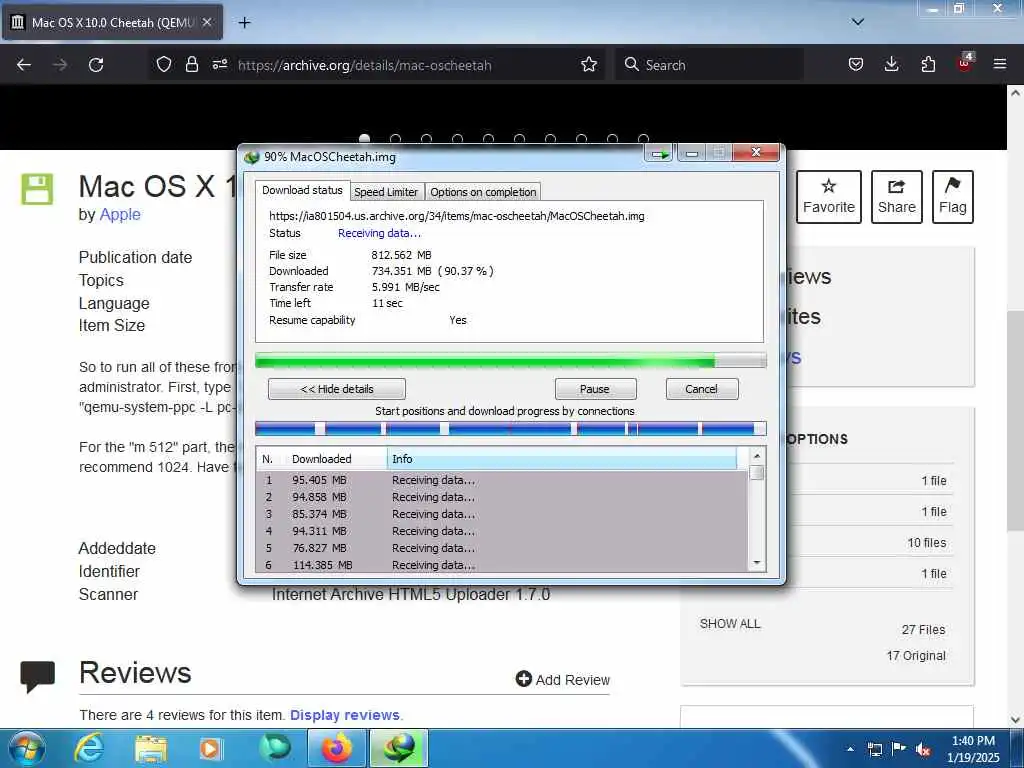Pause the MacOSCheetah.img download

[x=595, y=389]
